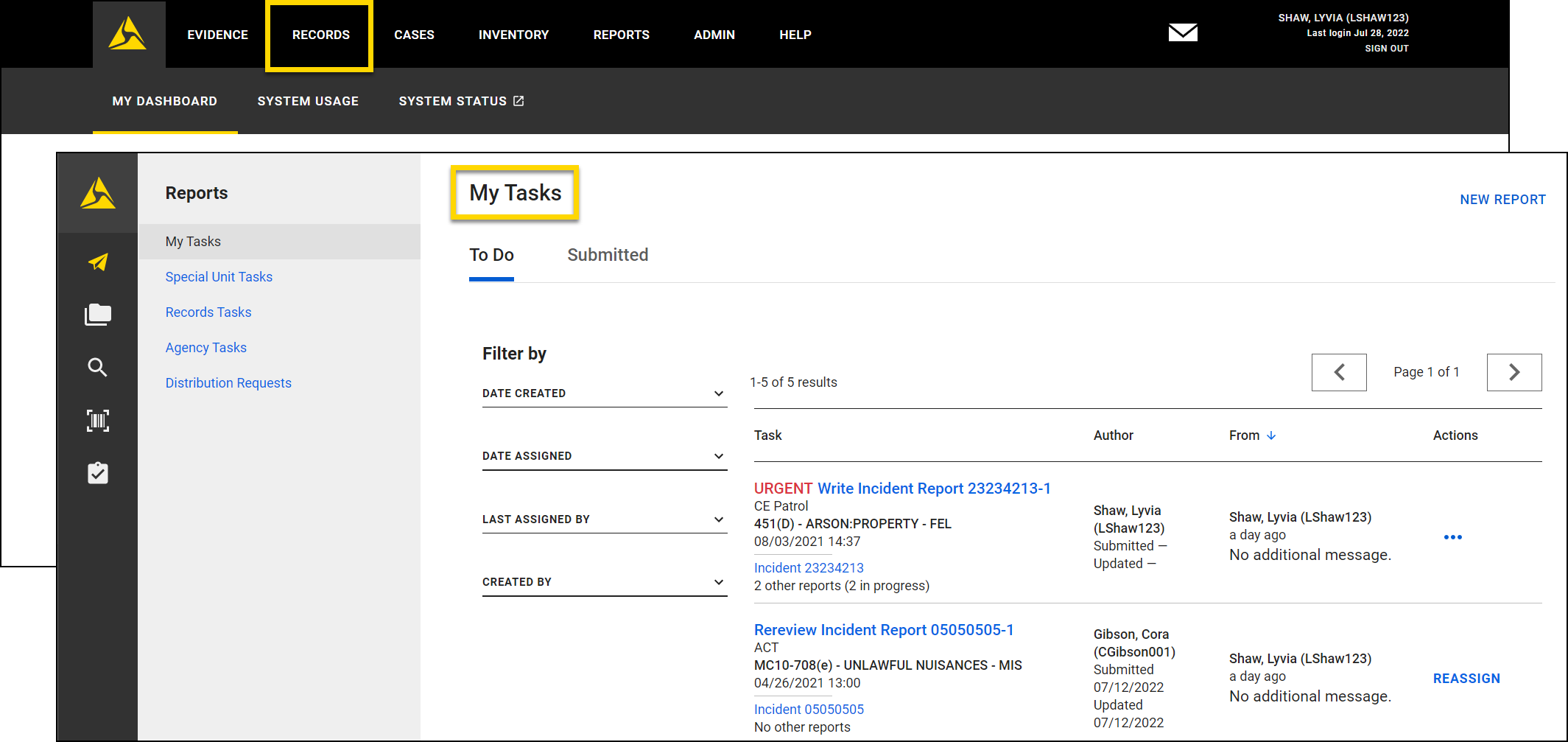Open three-dot actions menu for urgent task
The image size is (1568, 742).
coord(1452,537)
